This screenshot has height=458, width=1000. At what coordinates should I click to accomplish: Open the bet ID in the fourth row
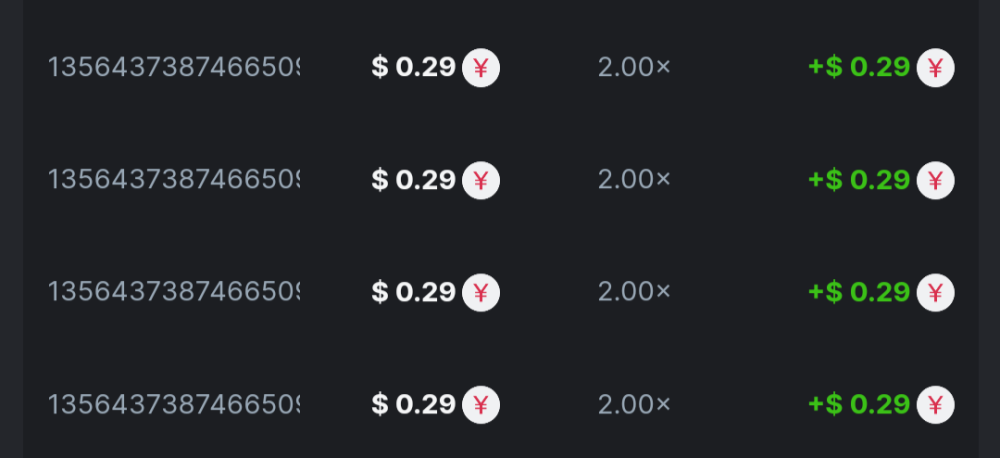174,405
